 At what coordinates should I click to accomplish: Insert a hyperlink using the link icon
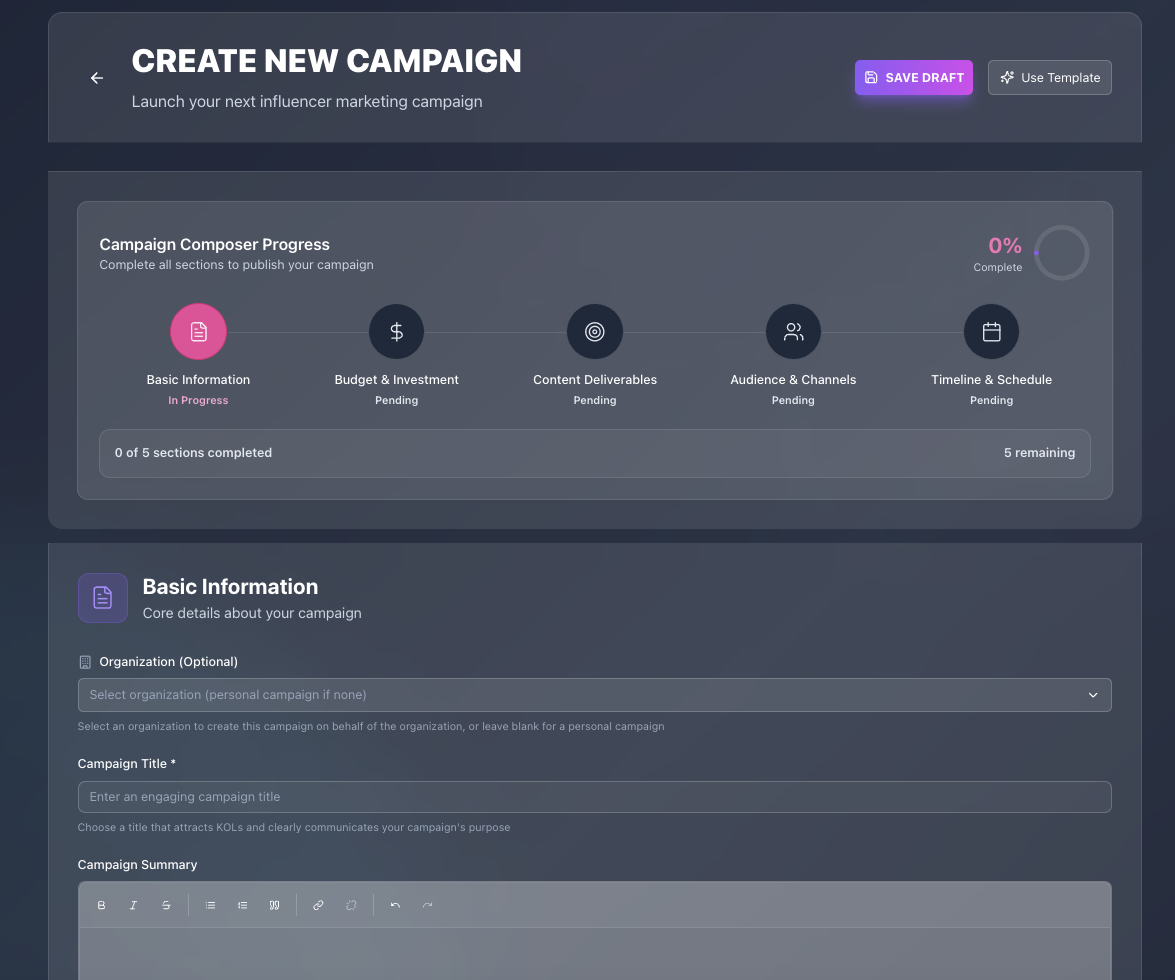click(318, 905)
